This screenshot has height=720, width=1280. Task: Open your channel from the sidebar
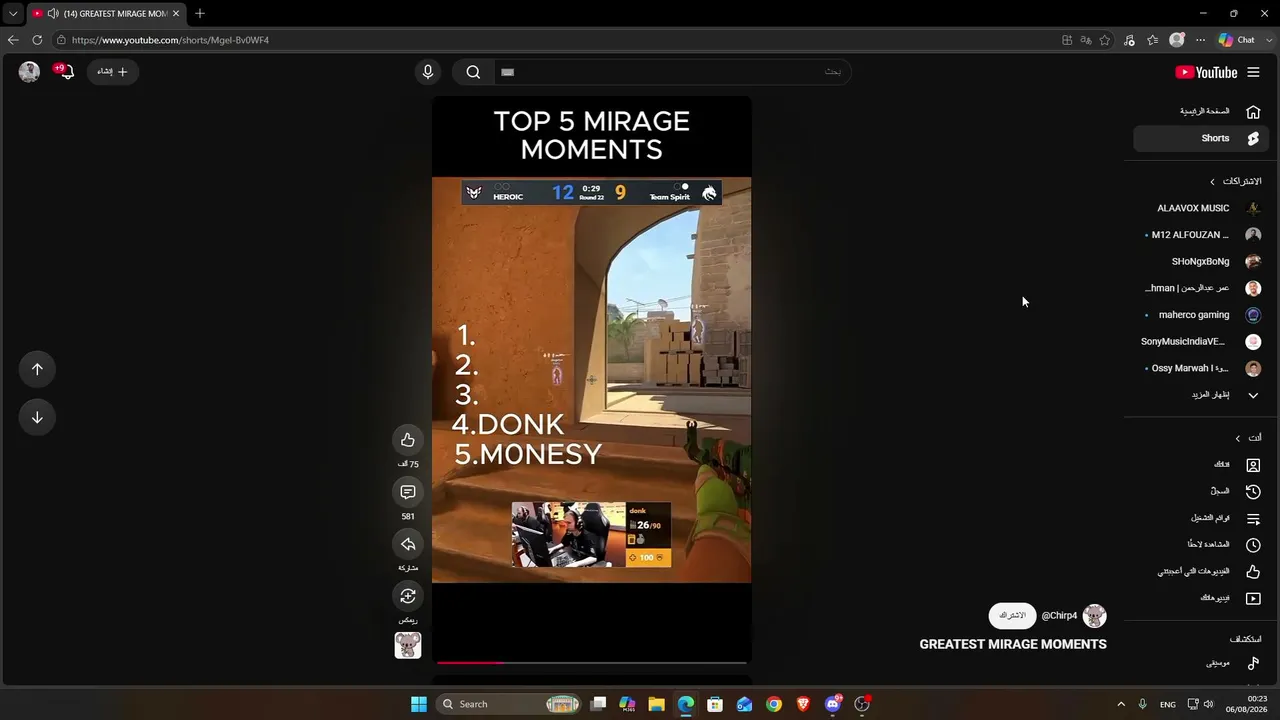1201,465
